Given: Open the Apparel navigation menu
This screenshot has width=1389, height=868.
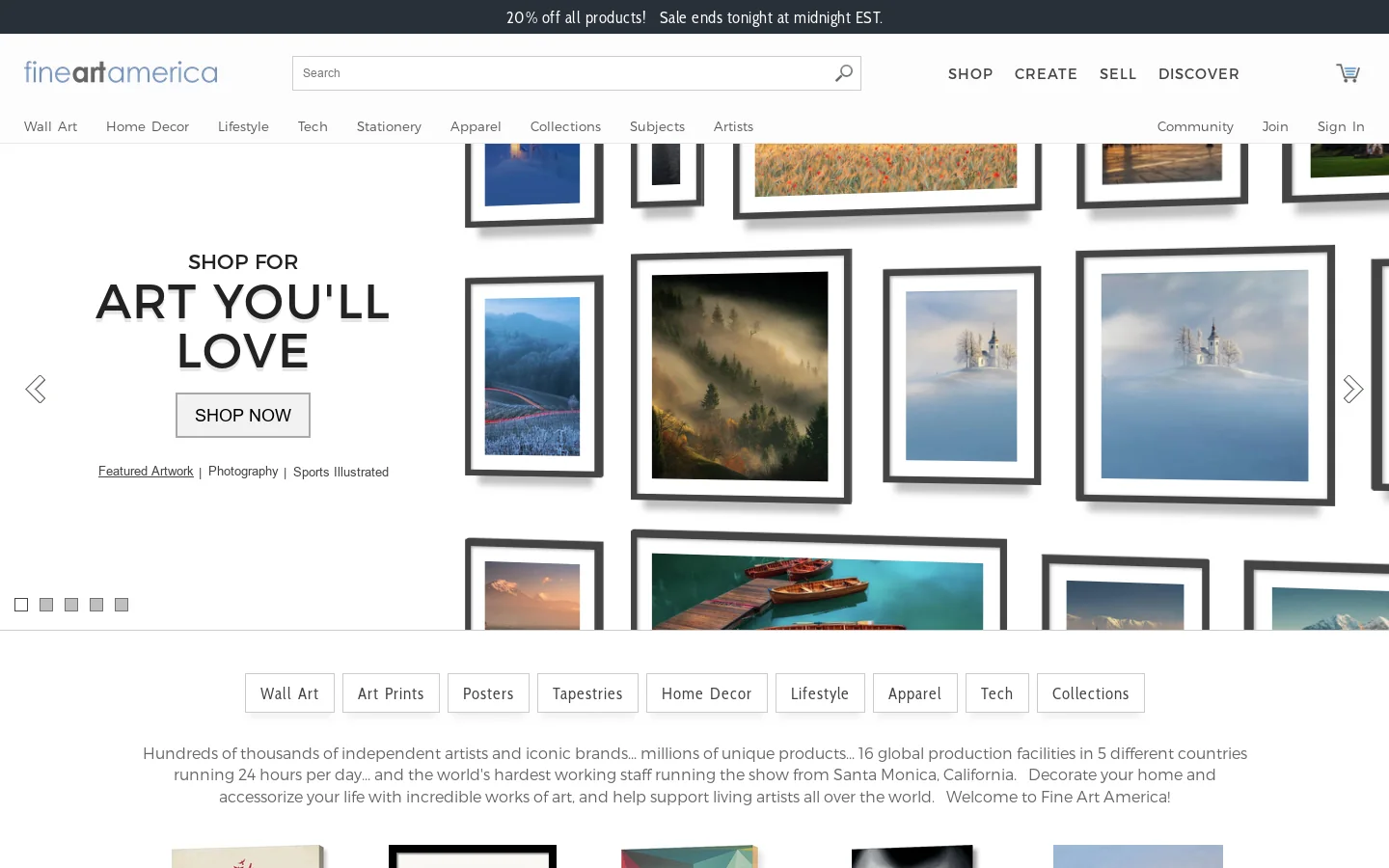Looking at the screenshot, I should tap(476, 126).
